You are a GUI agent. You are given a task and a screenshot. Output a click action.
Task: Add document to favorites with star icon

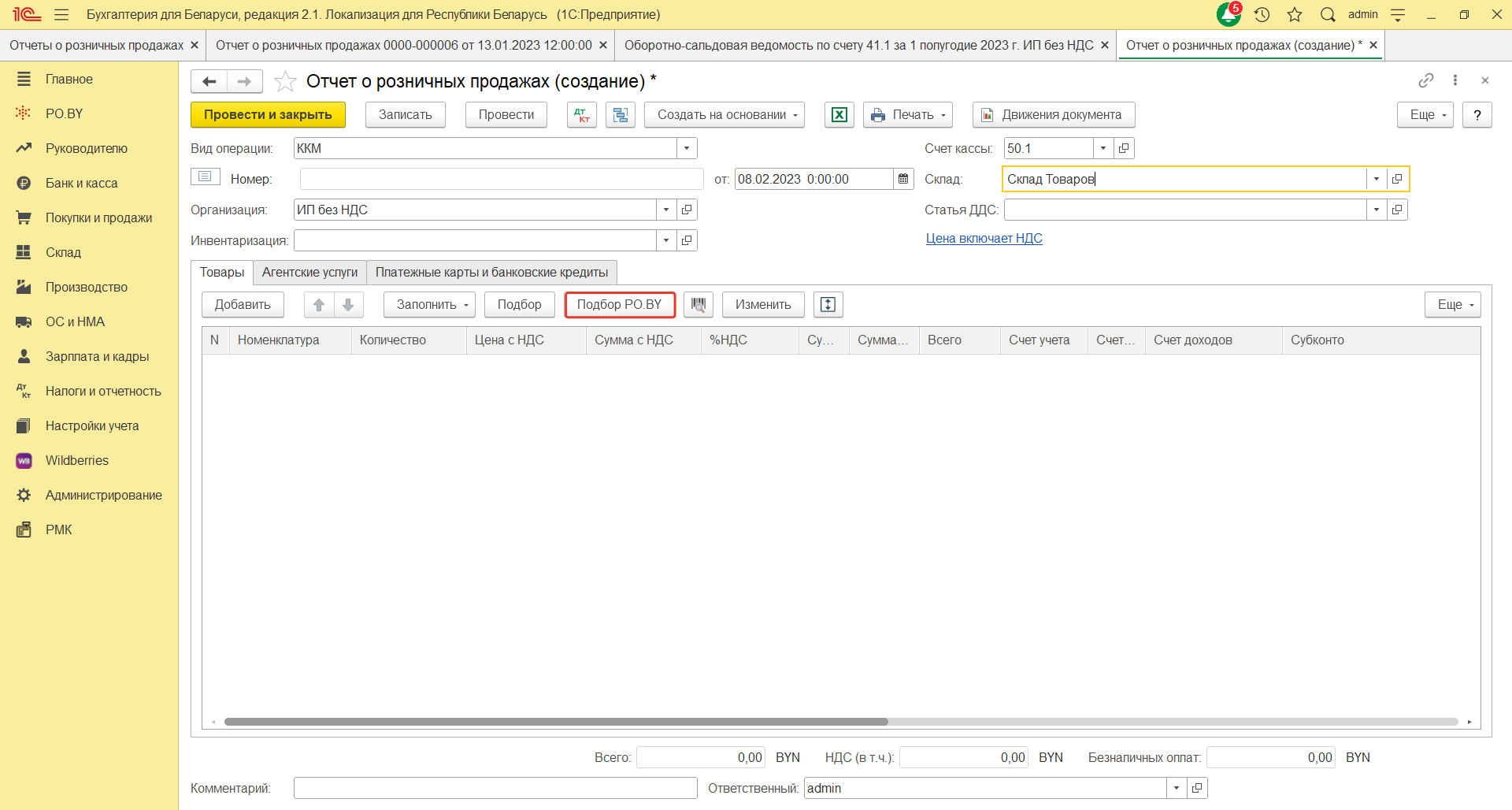click(285, 81)
